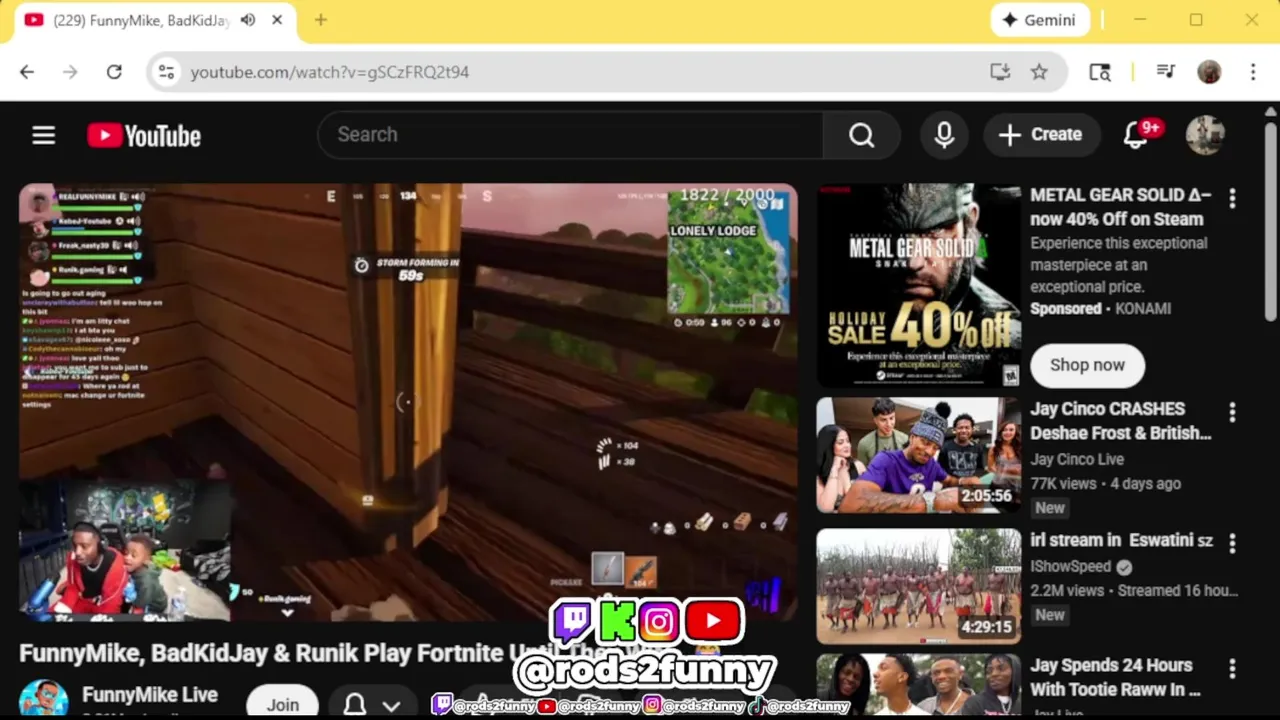Click in the YouTube search field
Viewport: 1280px width, 720px height.
pyautogui.click(x=570, y=135)
